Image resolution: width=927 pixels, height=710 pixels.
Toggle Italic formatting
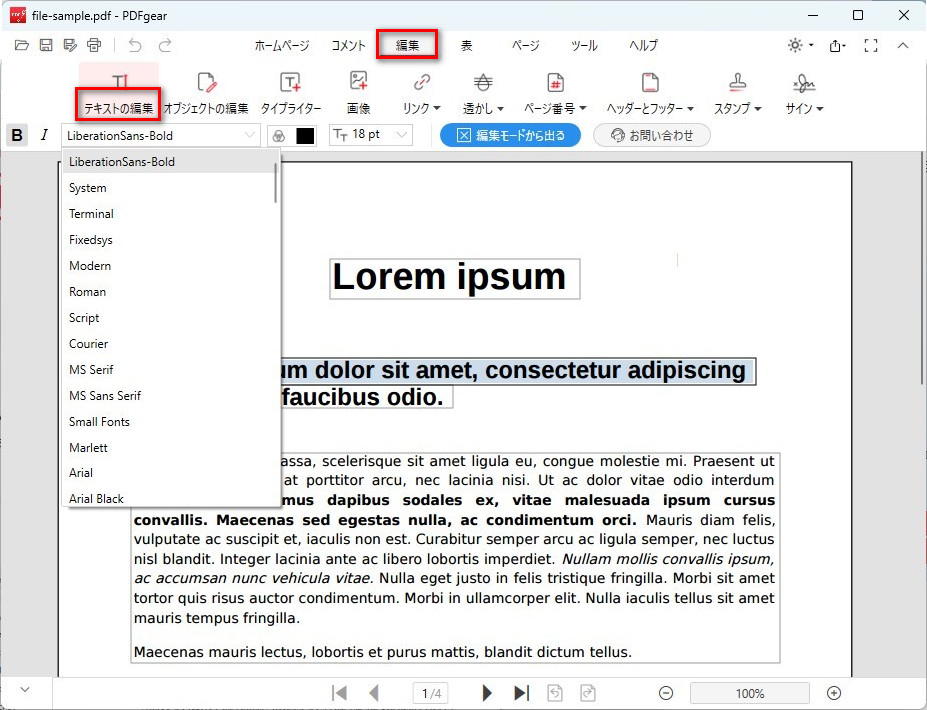click(43, 135)
